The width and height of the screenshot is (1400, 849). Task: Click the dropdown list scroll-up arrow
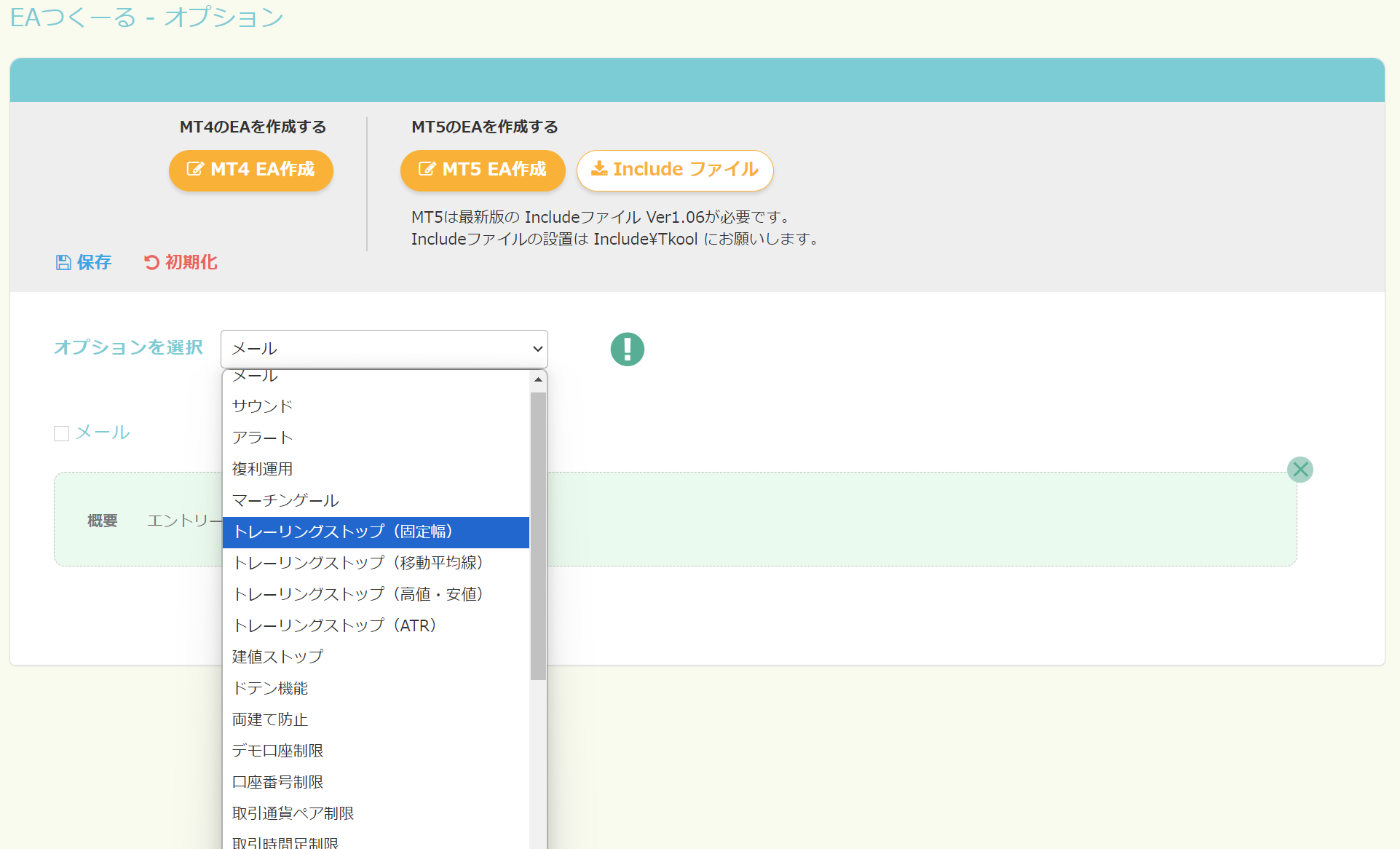[x=538, y=379]
